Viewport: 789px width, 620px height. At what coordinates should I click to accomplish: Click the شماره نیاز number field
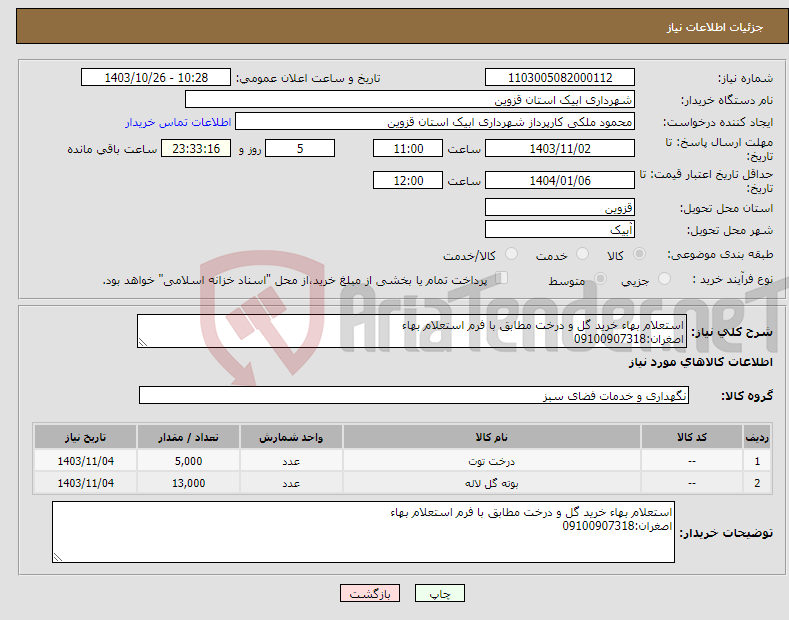(x=560, y=78)
